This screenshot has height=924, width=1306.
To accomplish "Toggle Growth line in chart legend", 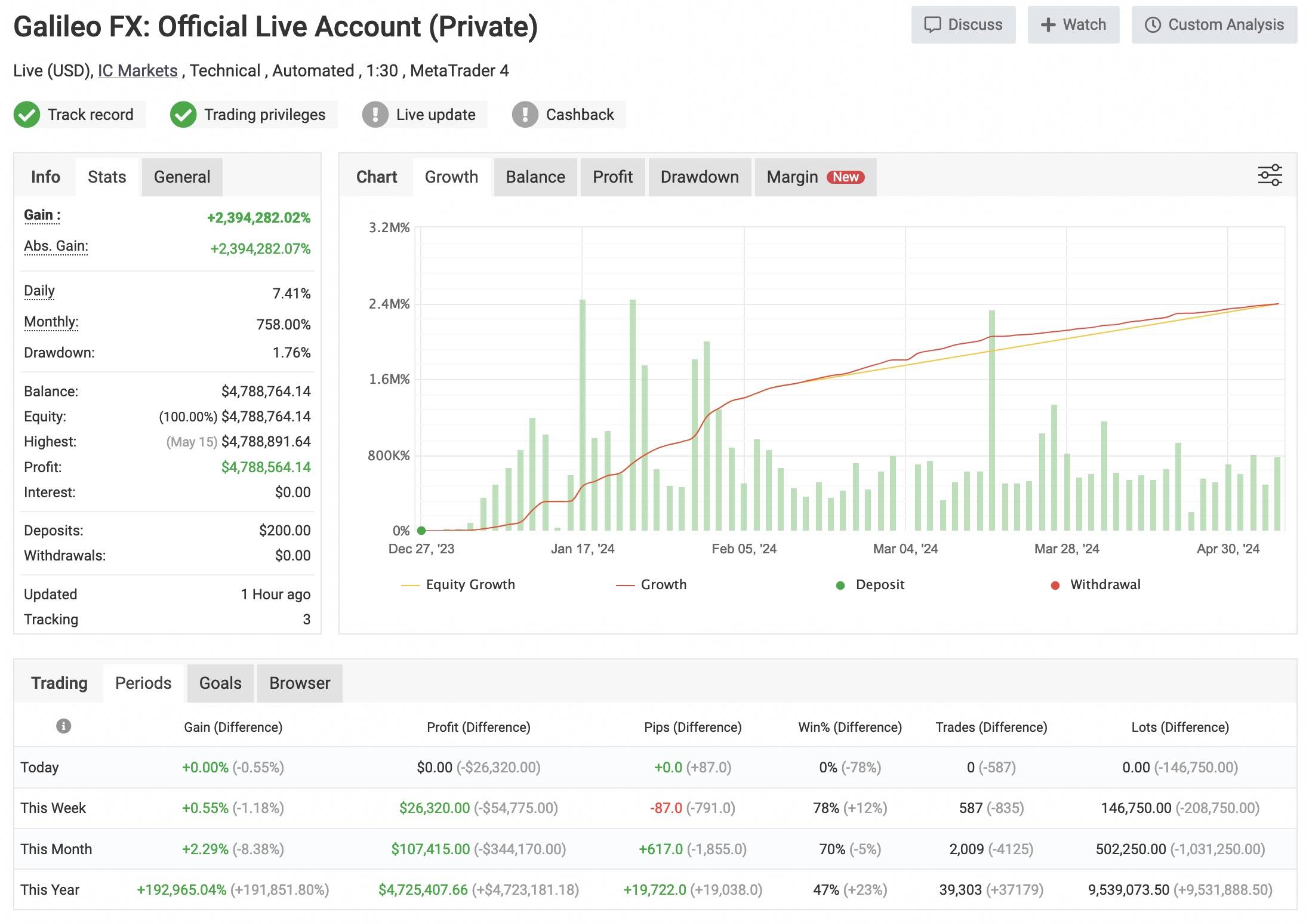I will [x=663, y=584].
